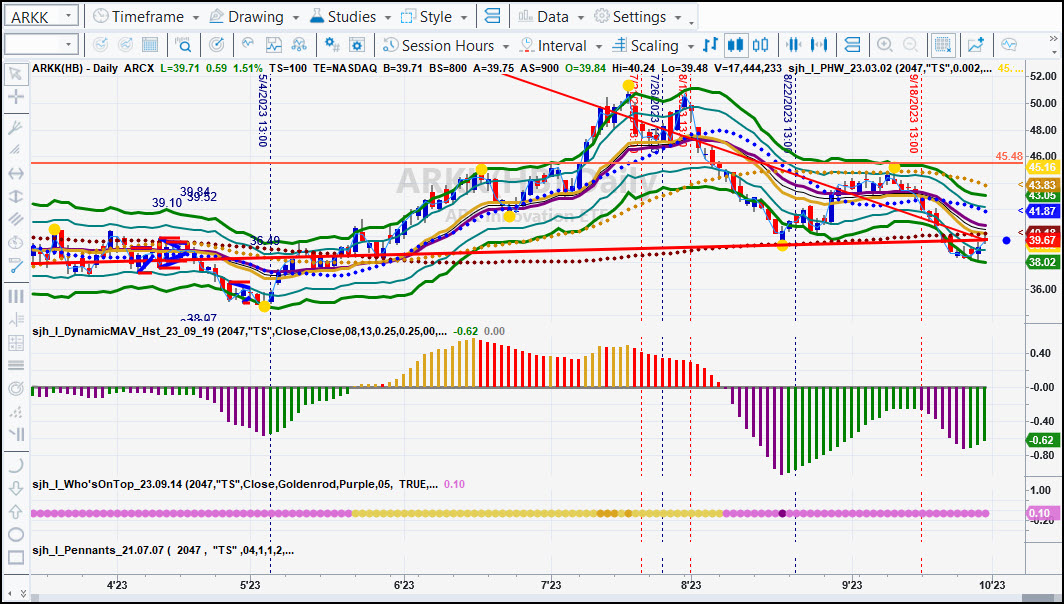The height and width of the screenshot is (604, 1064).
Task: Click the small wave line study icon
Action: pyautogui.click(x=248, y=45)
